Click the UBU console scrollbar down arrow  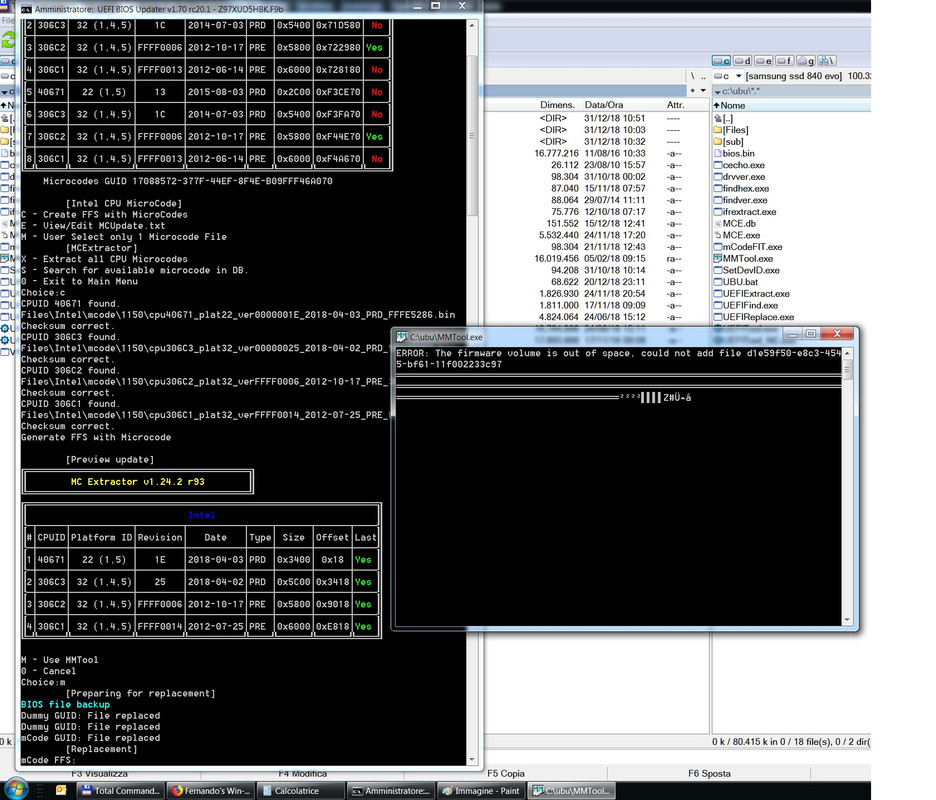tap(472, 760)
